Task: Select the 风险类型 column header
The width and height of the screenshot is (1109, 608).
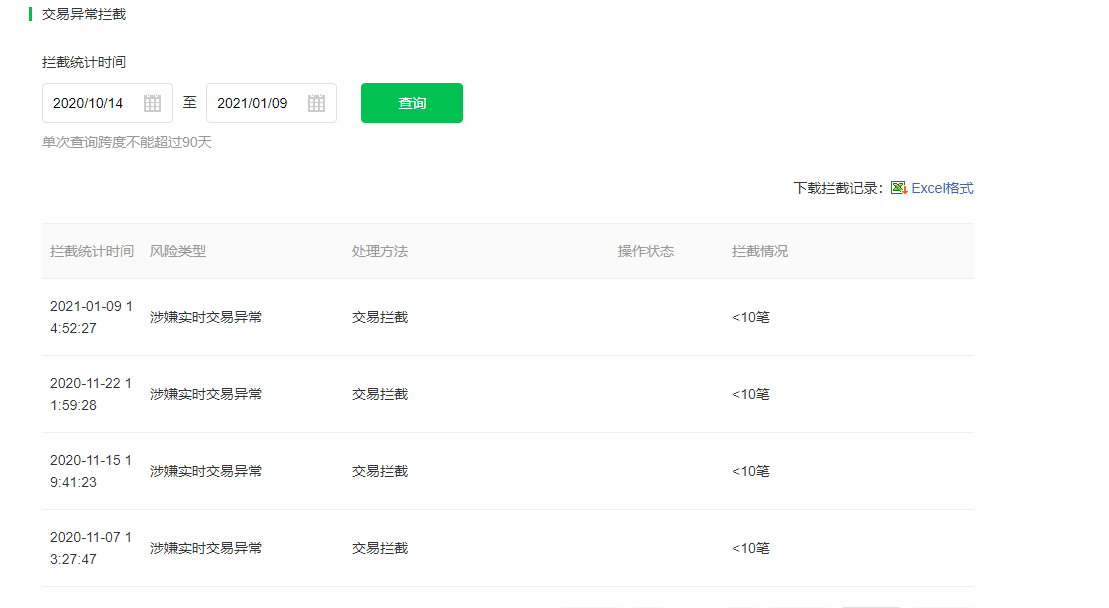Action: pos(178,251)
